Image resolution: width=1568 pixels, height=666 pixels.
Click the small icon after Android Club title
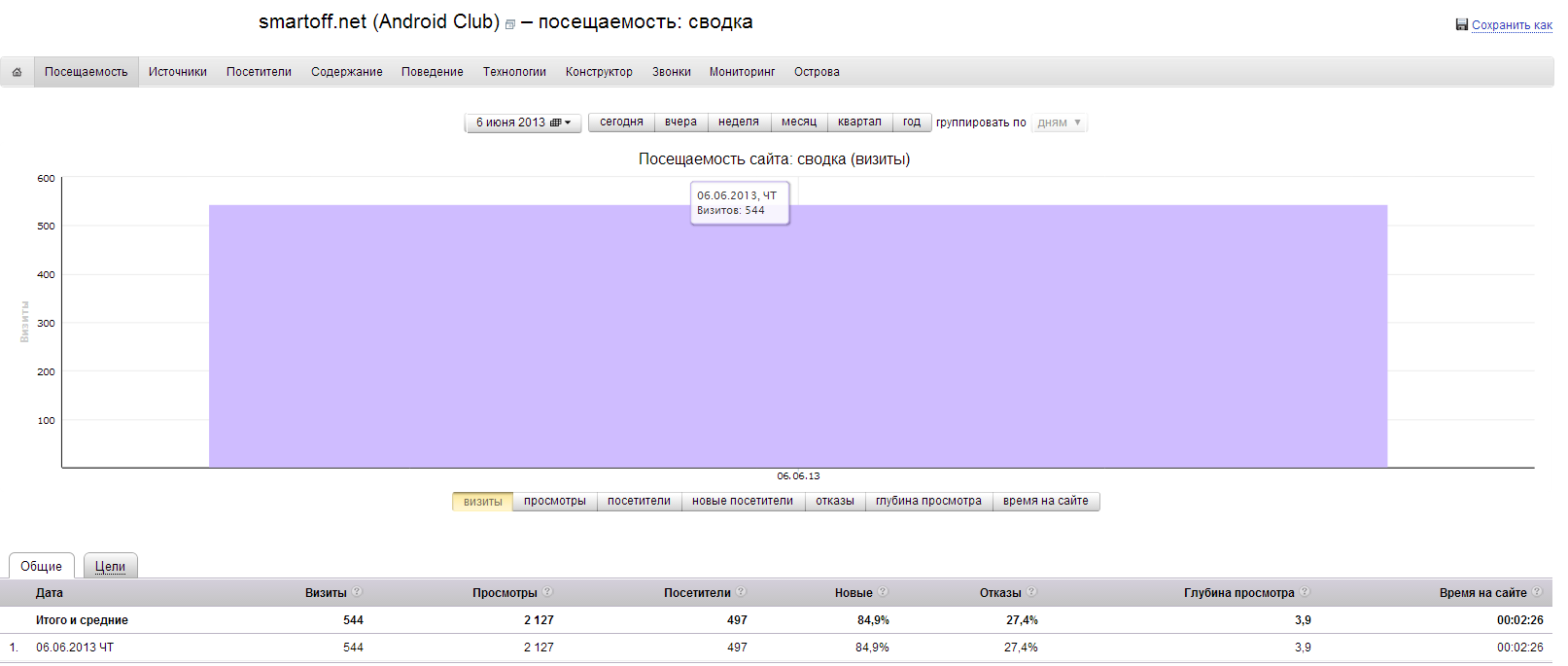pyautogui.click(x=510, y=24)
